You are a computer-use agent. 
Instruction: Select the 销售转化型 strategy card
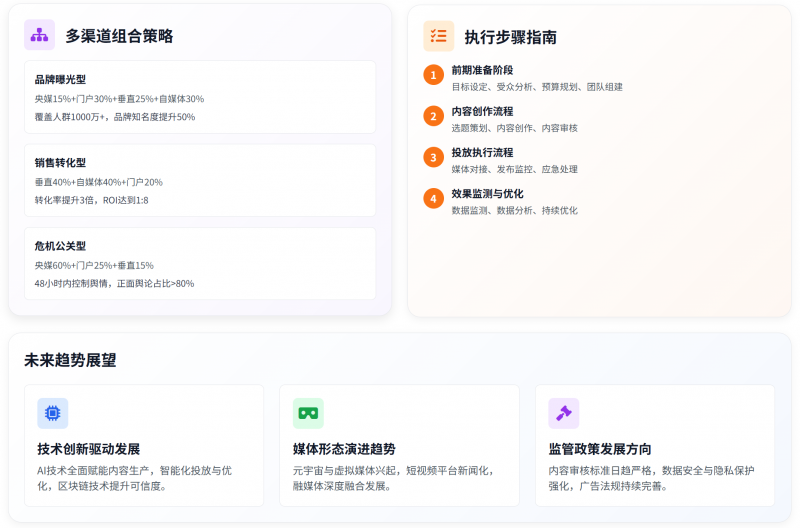point(200,180)
